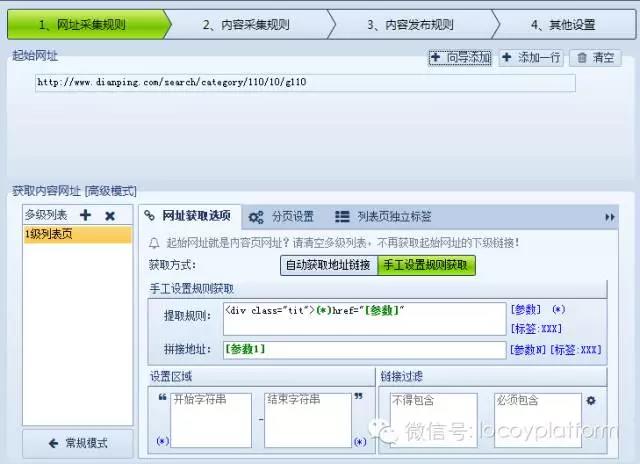Click the bell notice icon
The height and width of the screenshot is (464, 640).
click(154, 243)
